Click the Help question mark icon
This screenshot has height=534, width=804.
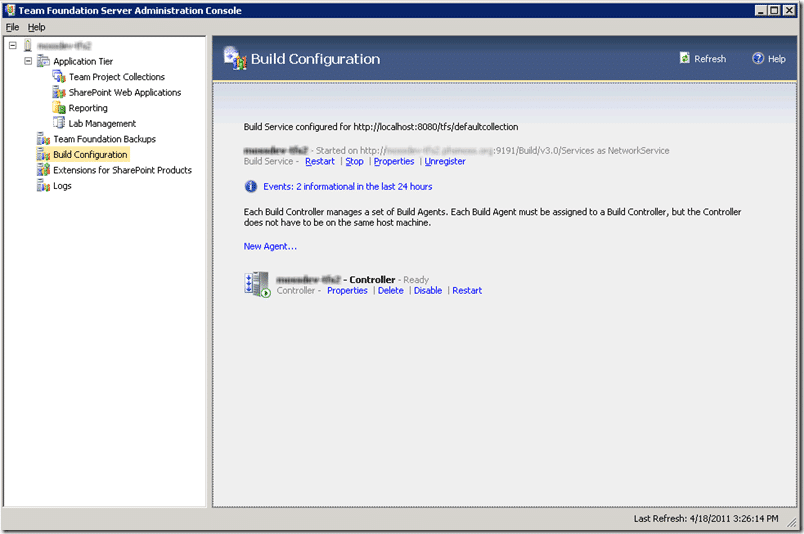point(758,58)
